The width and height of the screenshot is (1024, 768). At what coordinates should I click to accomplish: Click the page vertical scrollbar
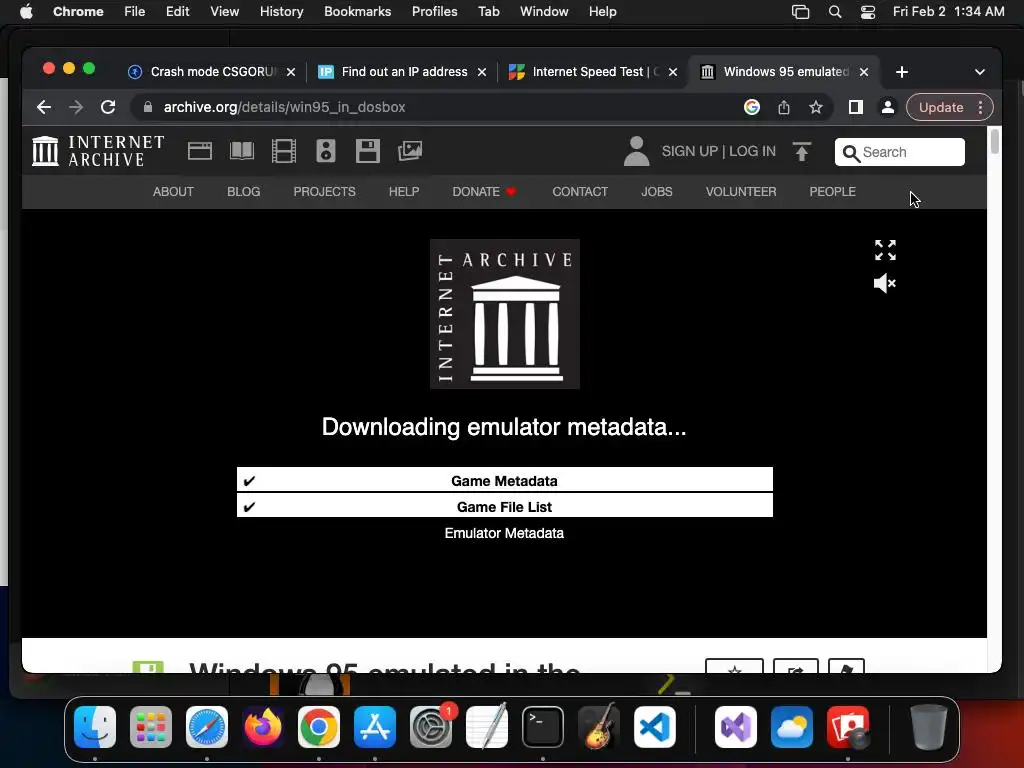994,141
